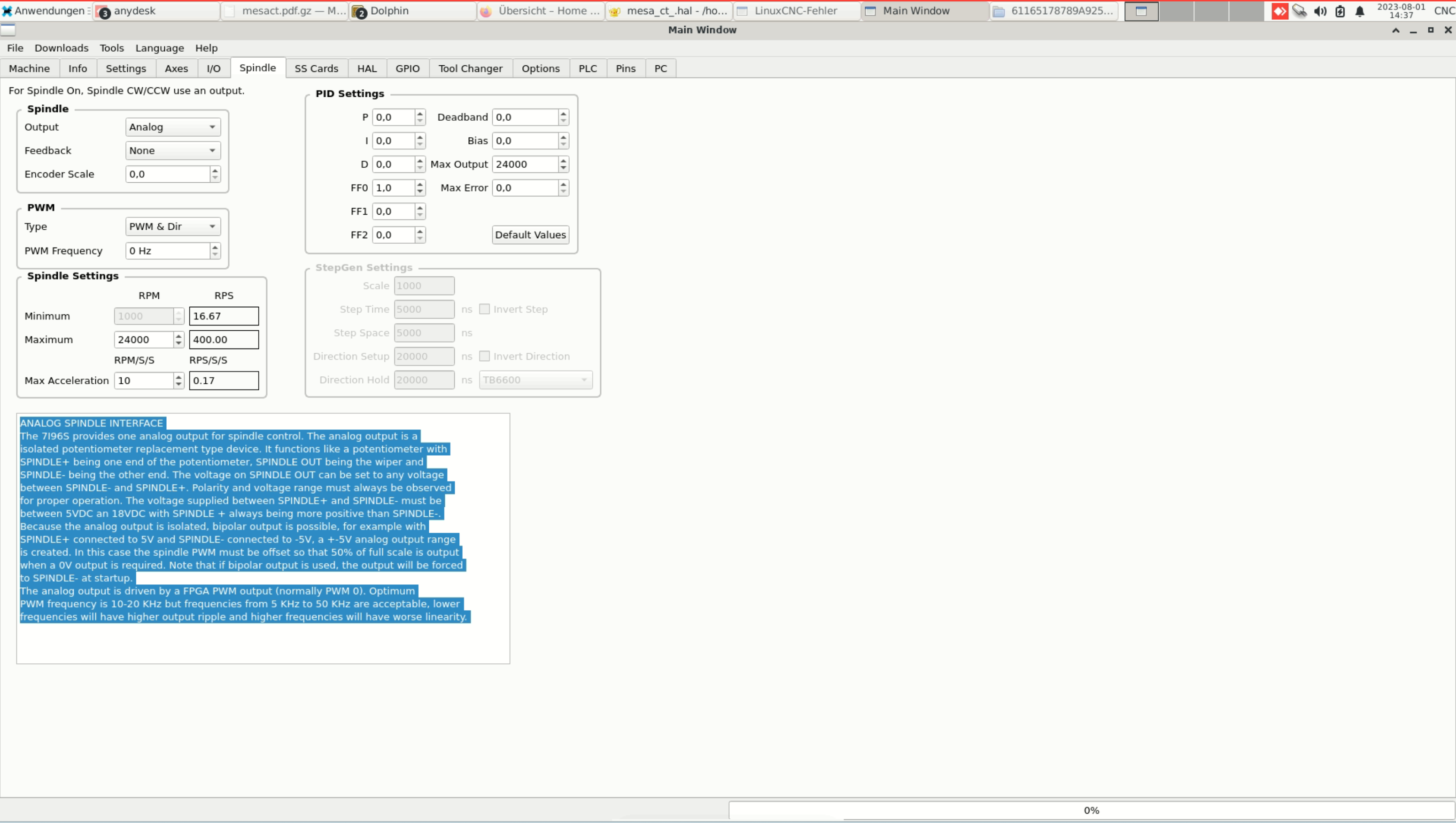Open the PWM Type dropdown

tap(172, 227)
